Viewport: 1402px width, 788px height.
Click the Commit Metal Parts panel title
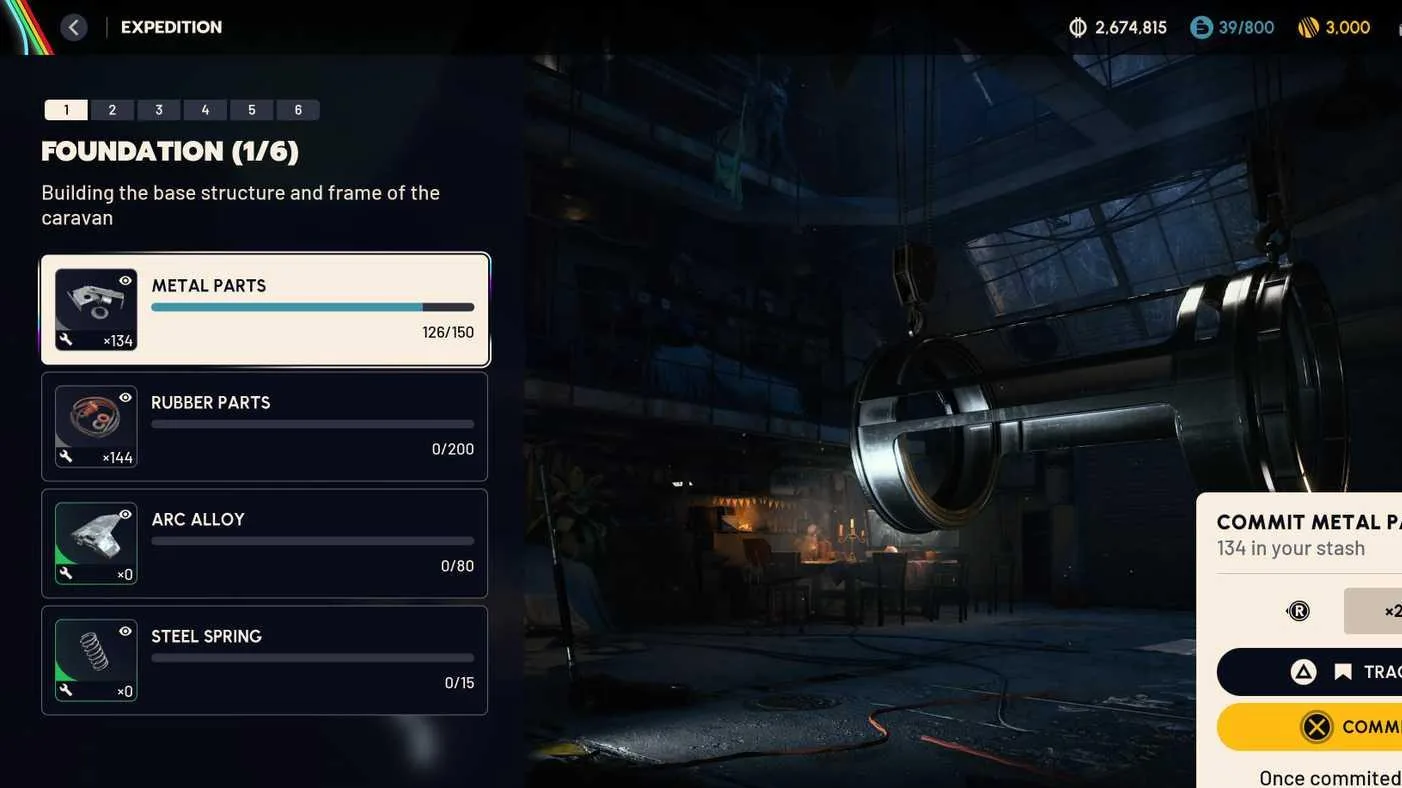click(1309, 522)
